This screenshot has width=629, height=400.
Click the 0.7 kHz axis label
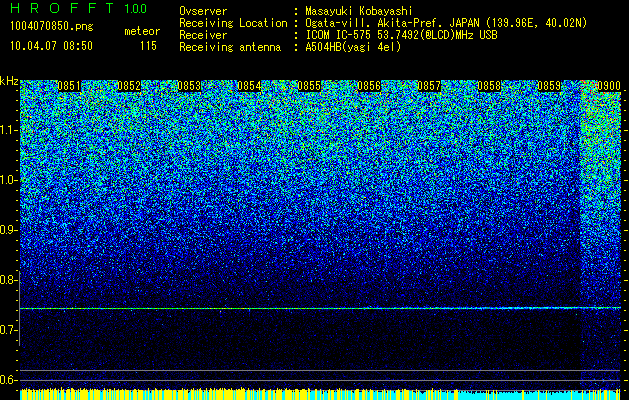click(x=9, y=330)
